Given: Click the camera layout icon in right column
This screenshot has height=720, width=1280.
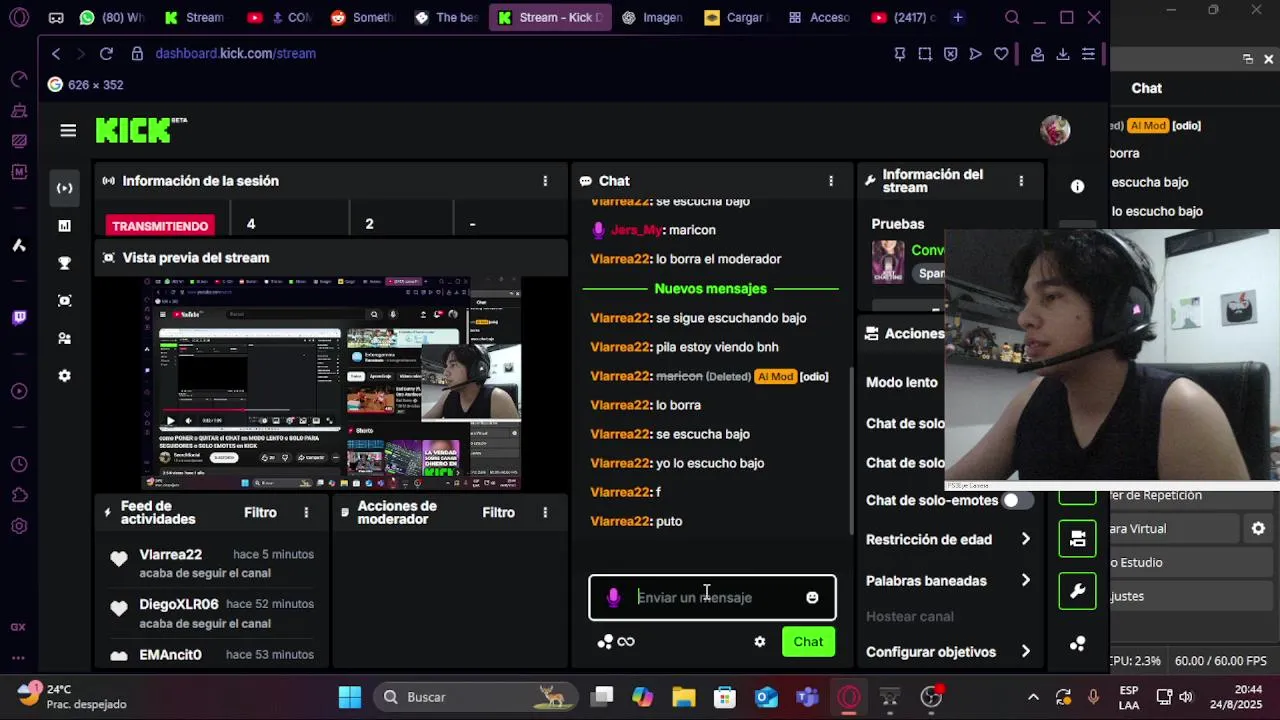Looking at the screenshot, I should [x=1077, y=539].
